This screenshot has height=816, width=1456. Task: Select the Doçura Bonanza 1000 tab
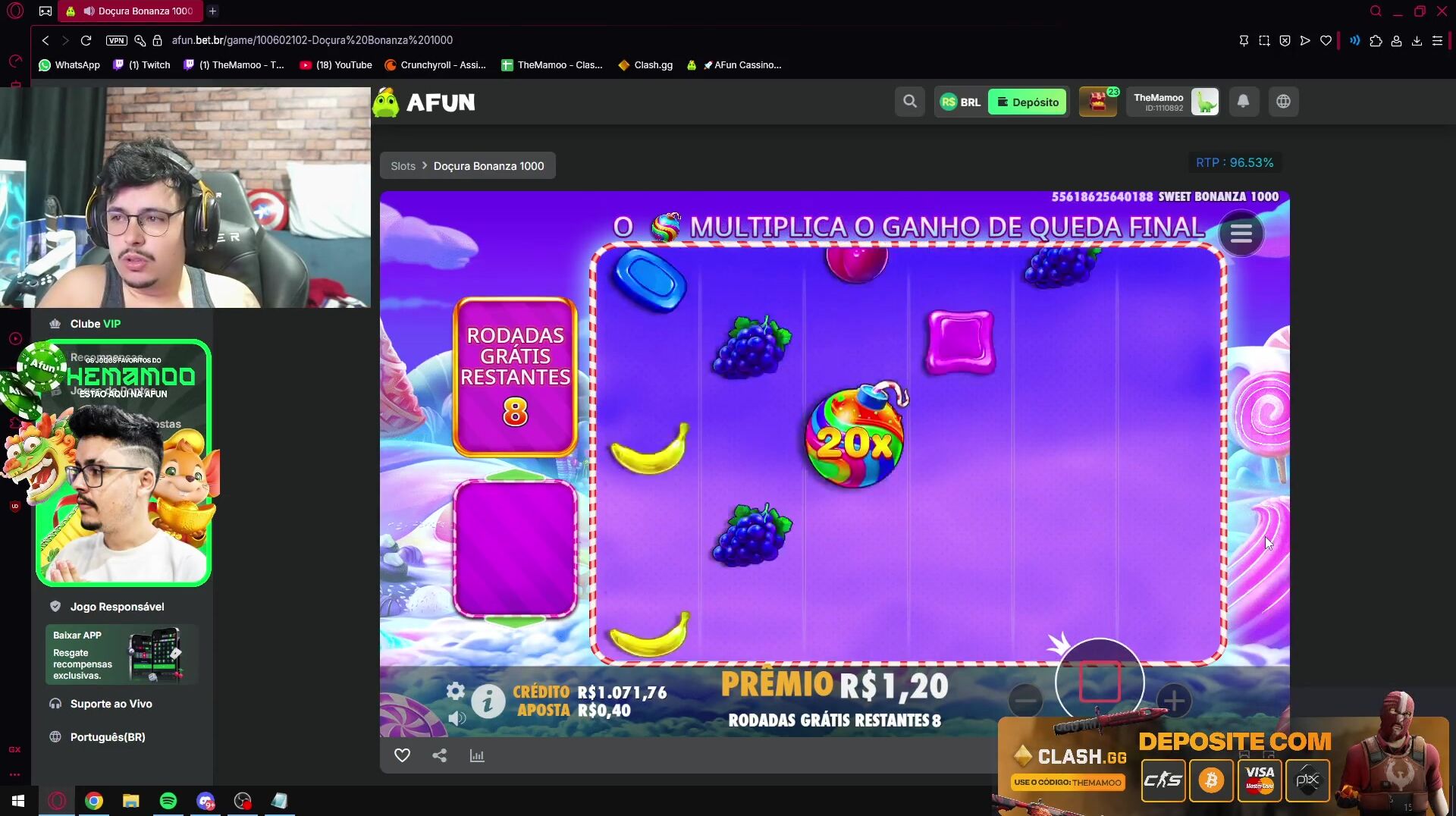(129, 11)
